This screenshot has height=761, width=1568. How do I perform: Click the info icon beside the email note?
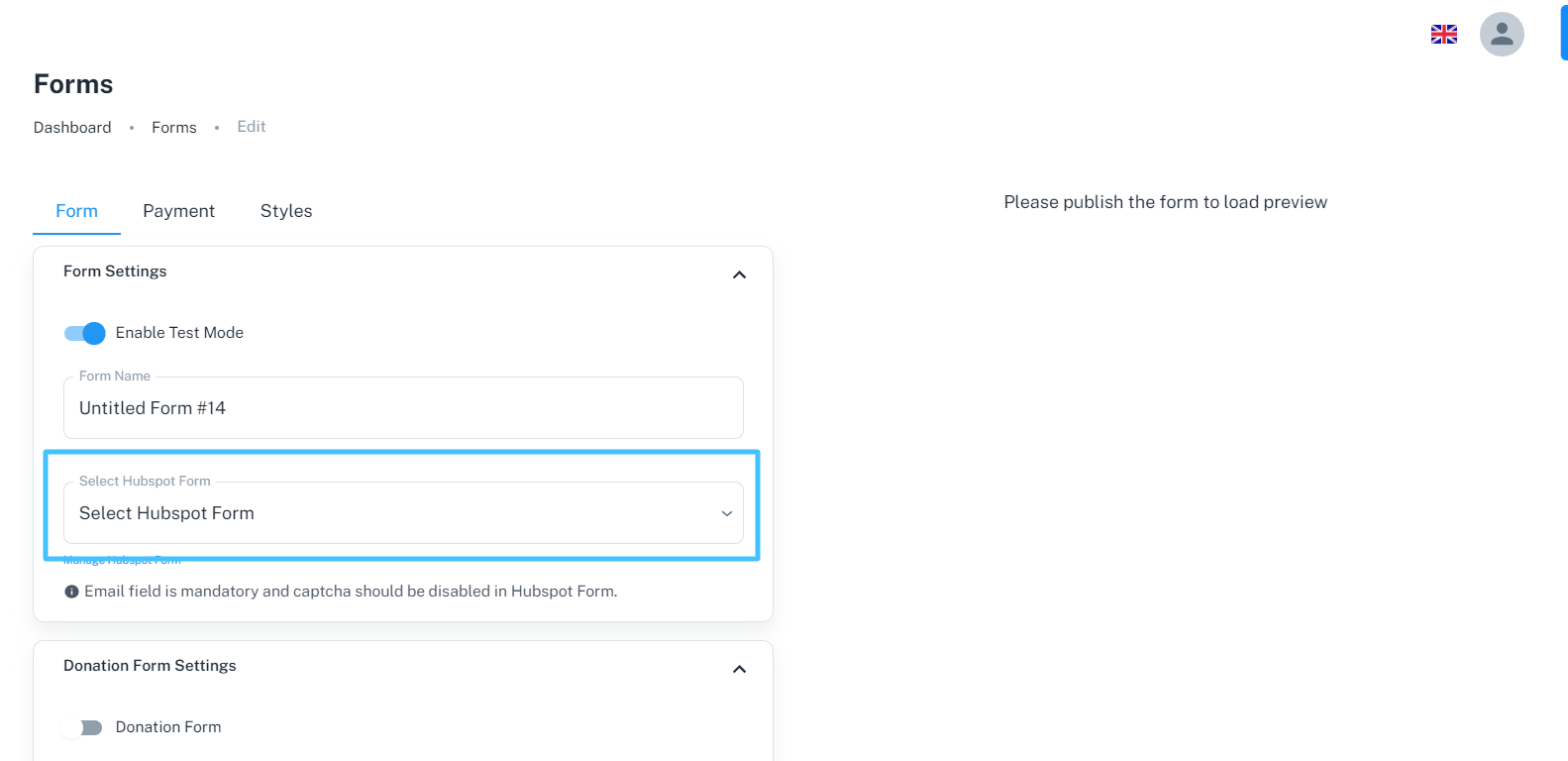pyautogui.click(x=70, y=591)
